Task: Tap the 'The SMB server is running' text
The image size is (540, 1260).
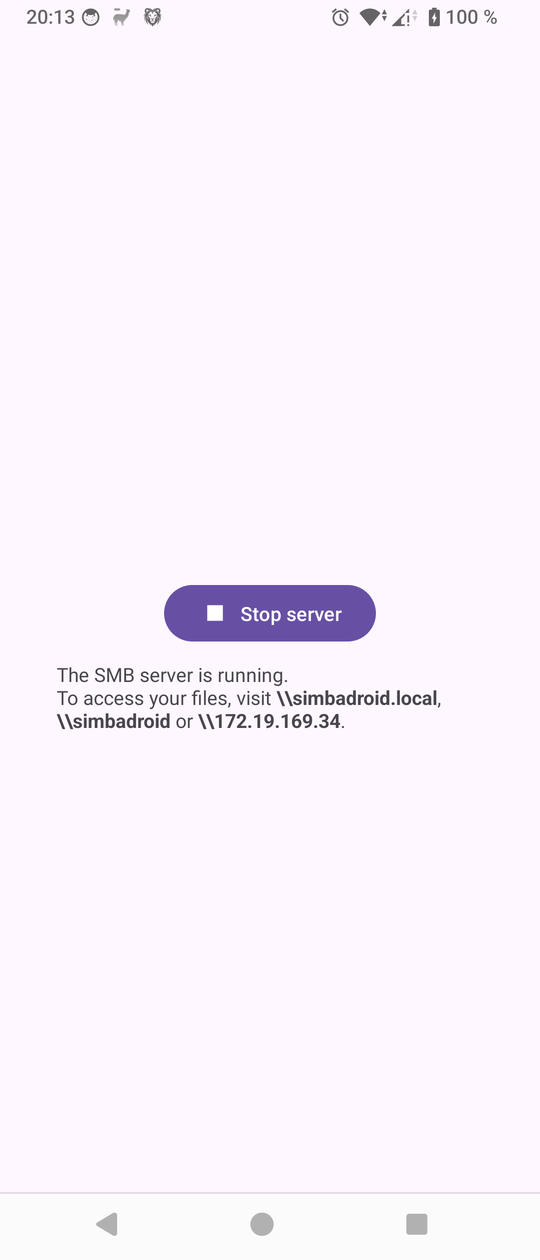Action: coord(172,675)
